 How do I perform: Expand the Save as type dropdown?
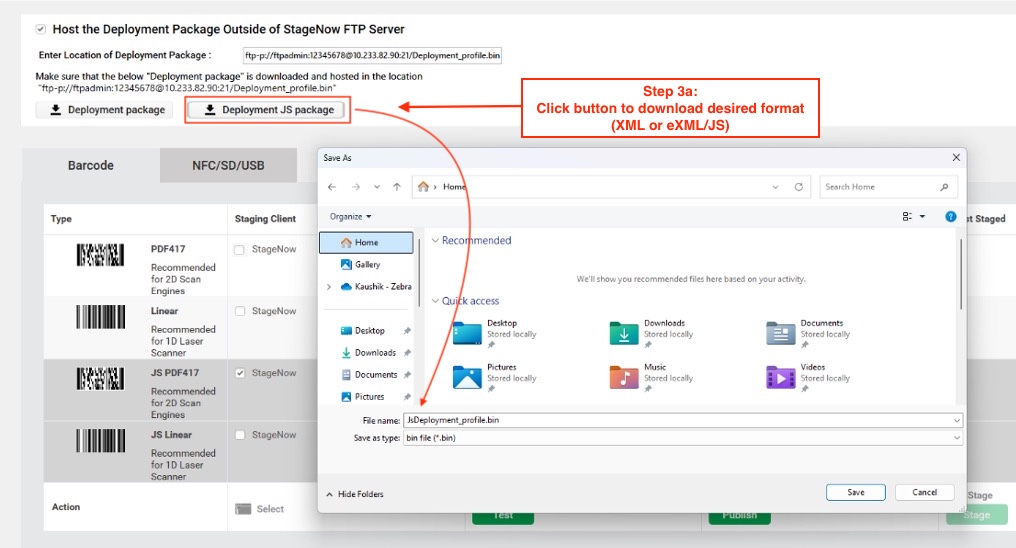957,438
